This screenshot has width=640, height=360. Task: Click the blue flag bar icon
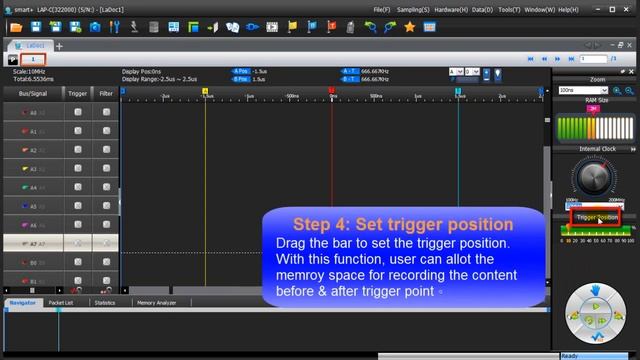312,27
